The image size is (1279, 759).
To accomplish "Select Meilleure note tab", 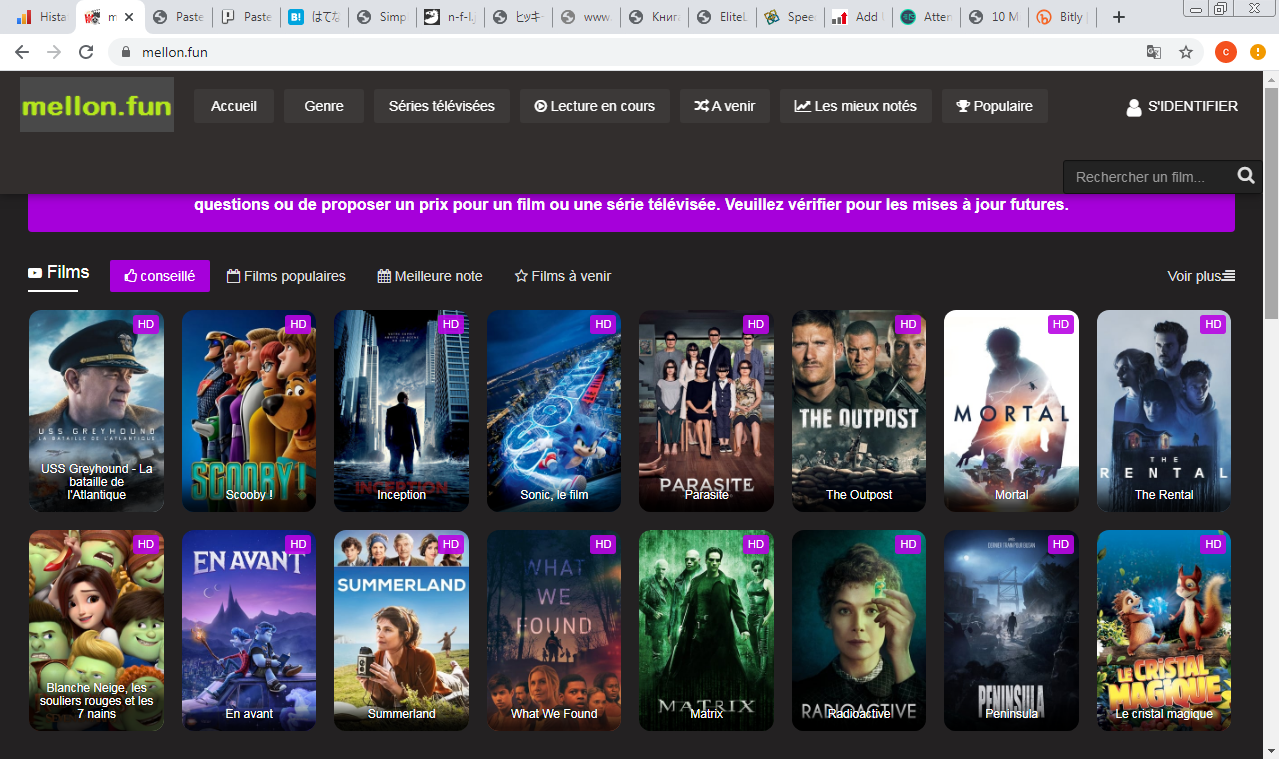I will coord(430,276).
